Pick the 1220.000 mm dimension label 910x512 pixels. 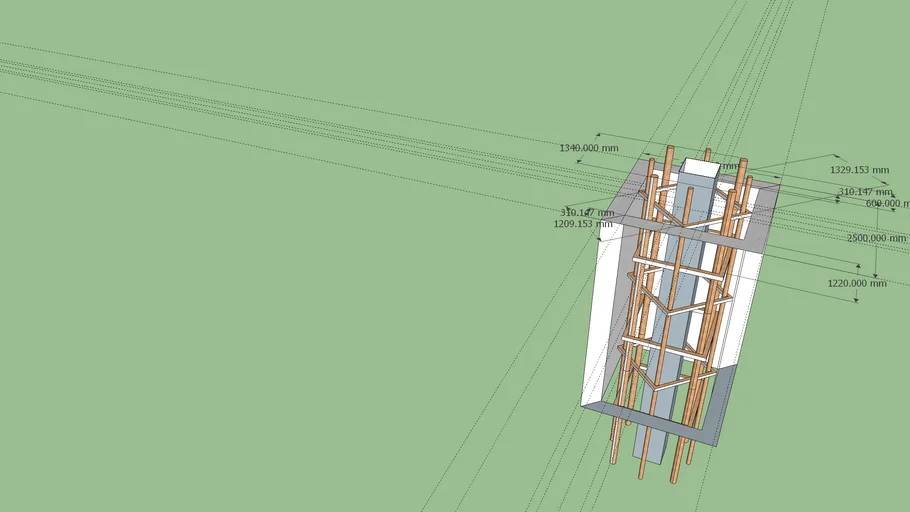[856, 283]
